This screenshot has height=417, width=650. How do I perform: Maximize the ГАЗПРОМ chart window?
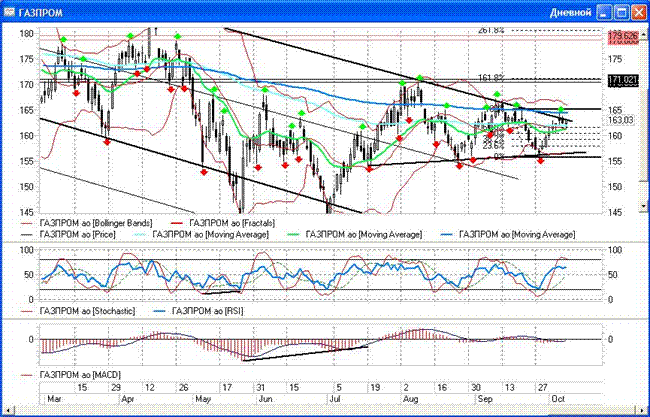point(621,12)
